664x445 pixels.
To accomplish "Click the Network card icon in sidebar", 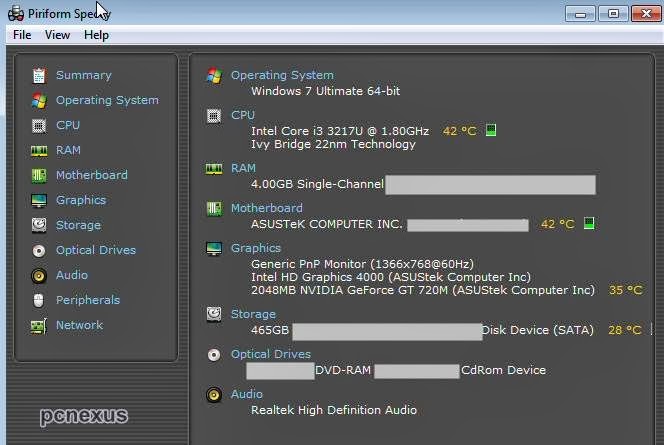I will [39, 326].
